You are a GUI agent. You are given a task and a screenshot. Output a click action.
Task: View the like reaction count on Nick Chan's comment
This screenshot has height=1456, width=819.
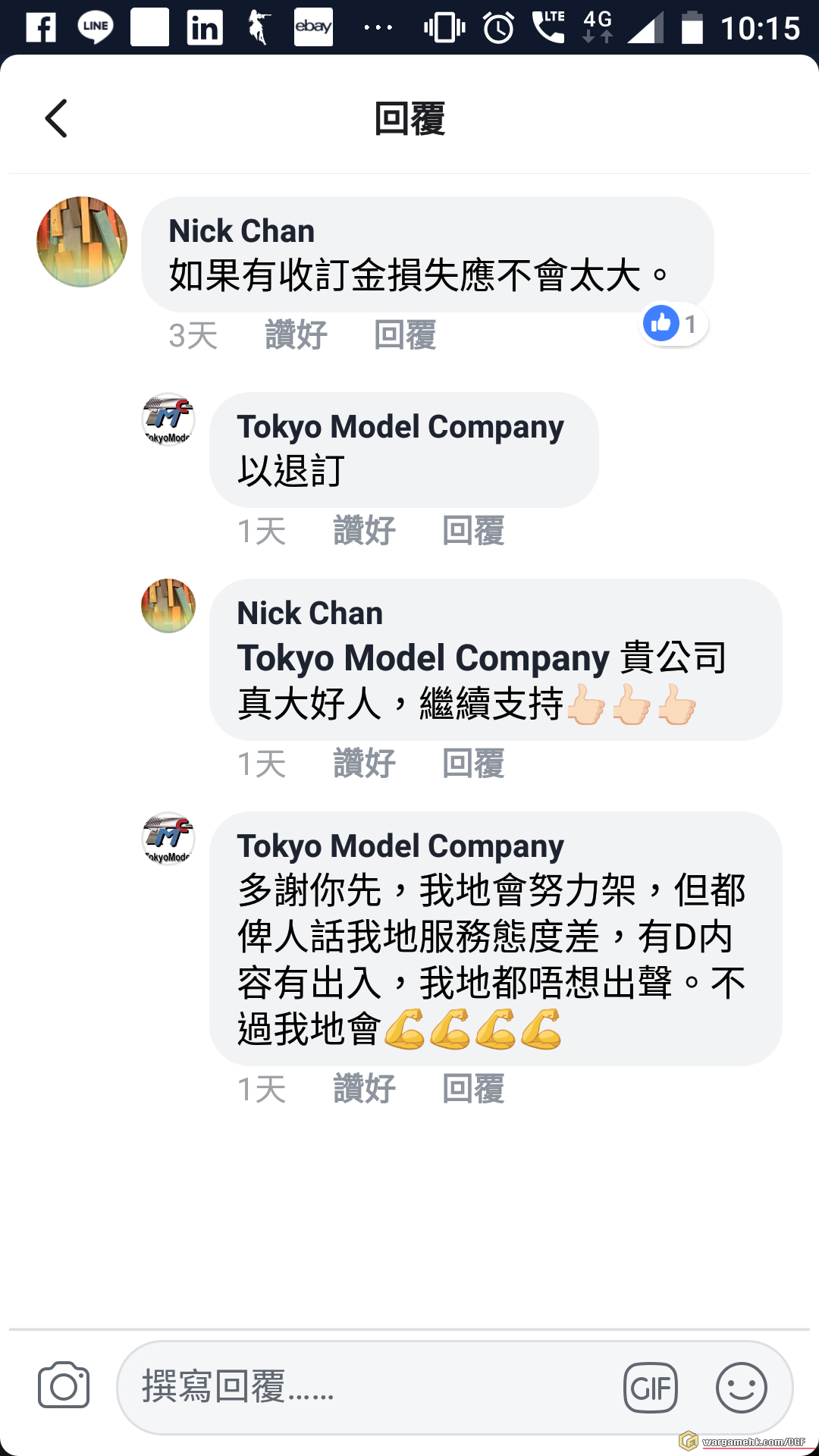[x=673, y=324]
